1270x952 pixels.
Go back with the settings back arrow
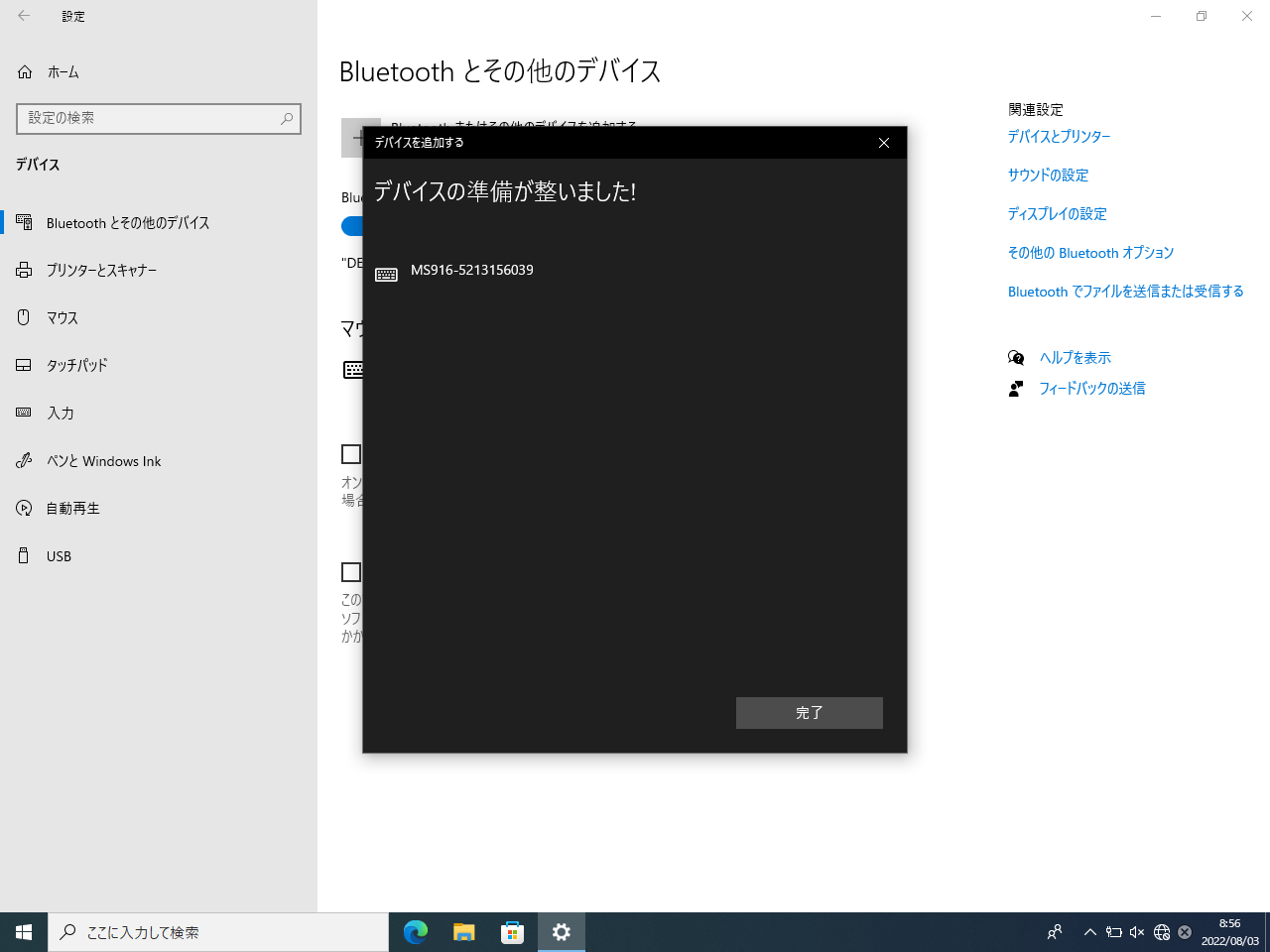24,16
